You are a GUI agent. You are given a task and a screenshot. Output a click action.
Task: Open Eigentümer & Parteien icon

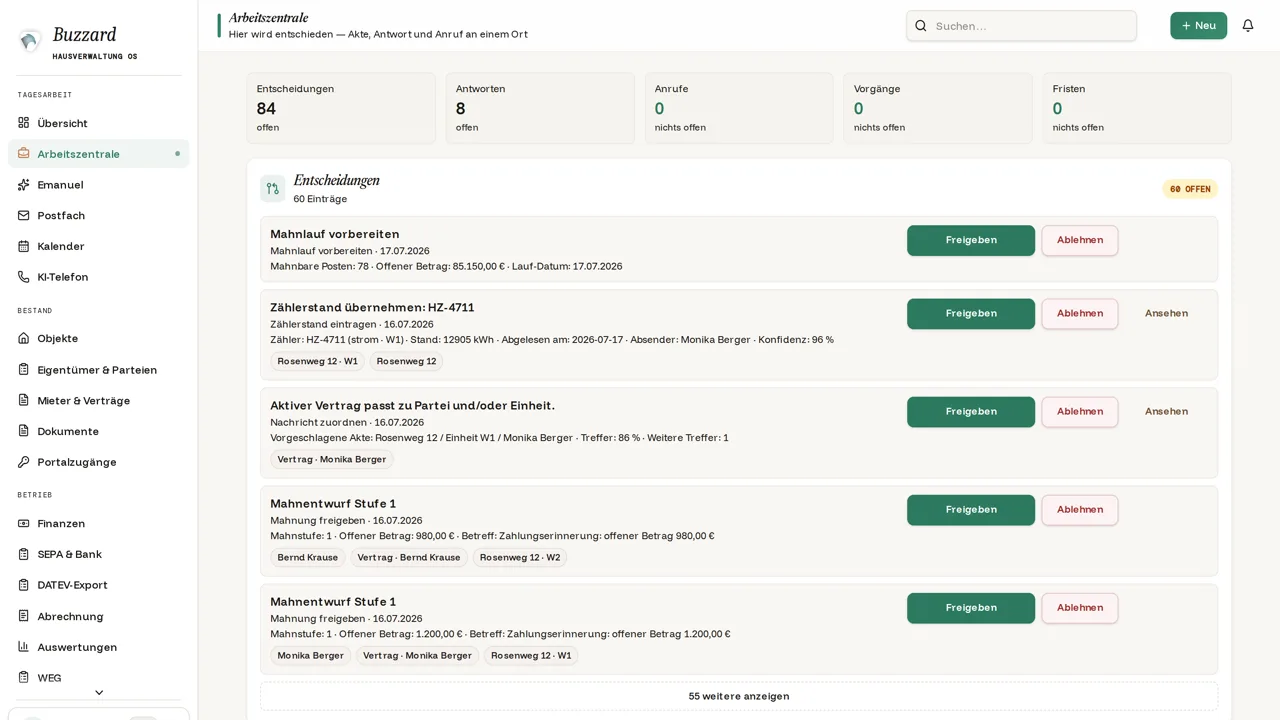pyautogui.click(x=23, y=369)
